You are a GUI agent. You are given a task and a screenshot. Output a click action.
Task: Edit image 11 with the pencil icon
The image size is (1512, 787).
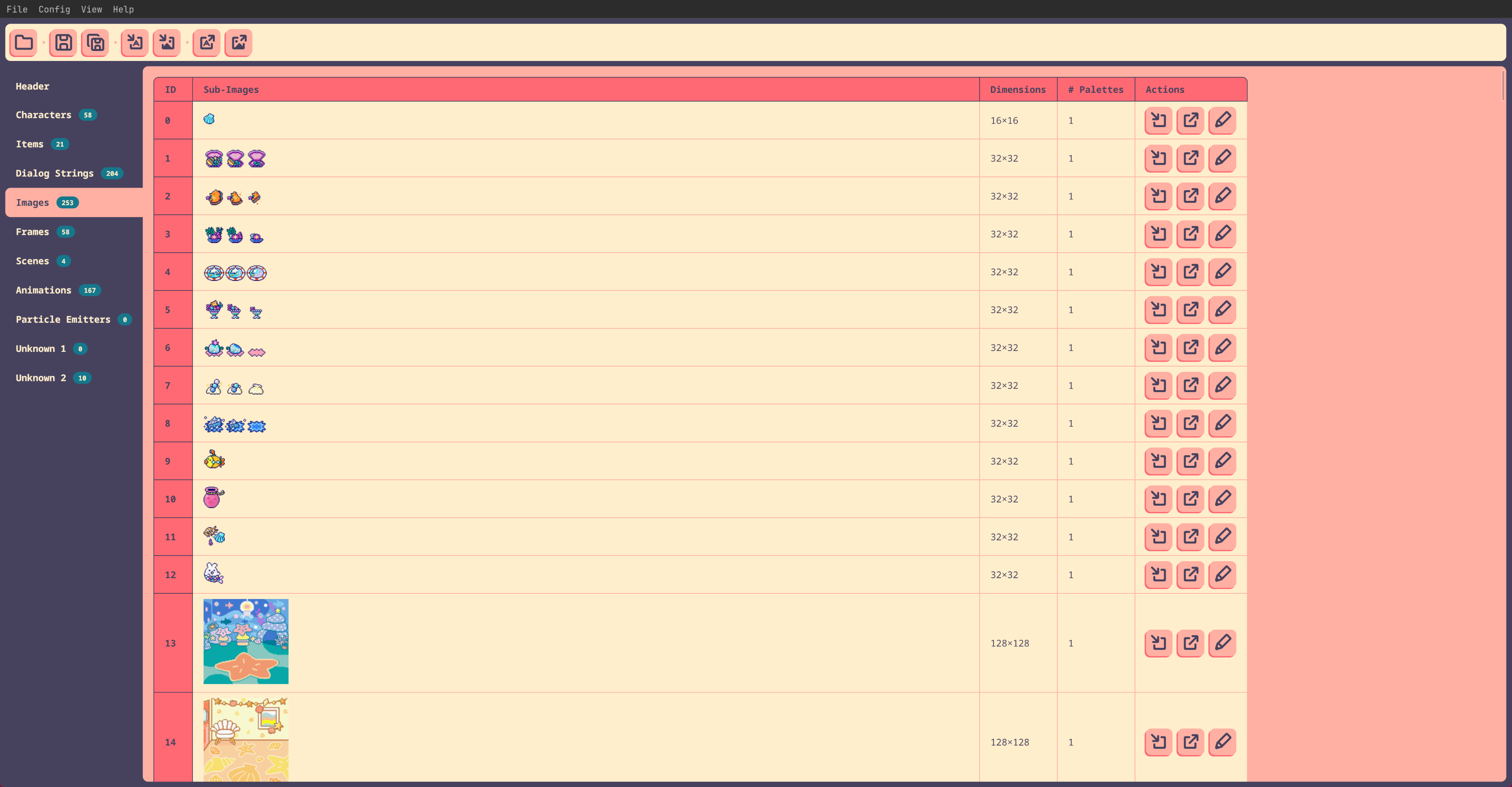(x=1222, y=537)
